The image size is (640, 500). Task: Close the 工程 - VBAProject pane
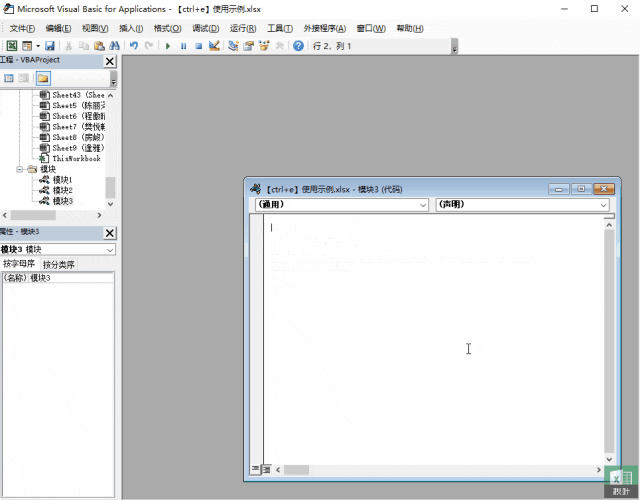[x=110, y=61]
